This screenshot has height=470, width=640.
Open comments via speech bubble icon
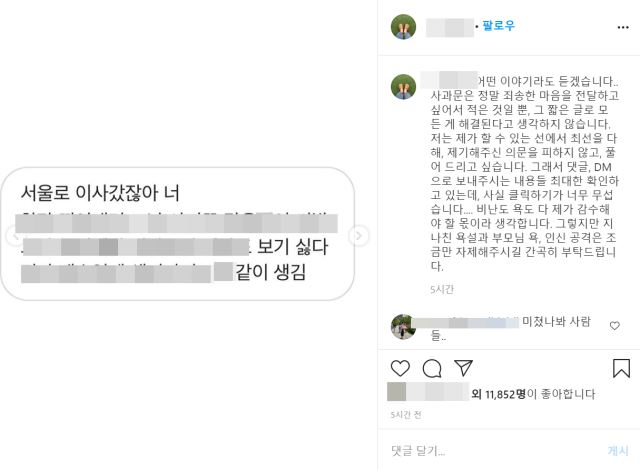click(432, 368)
